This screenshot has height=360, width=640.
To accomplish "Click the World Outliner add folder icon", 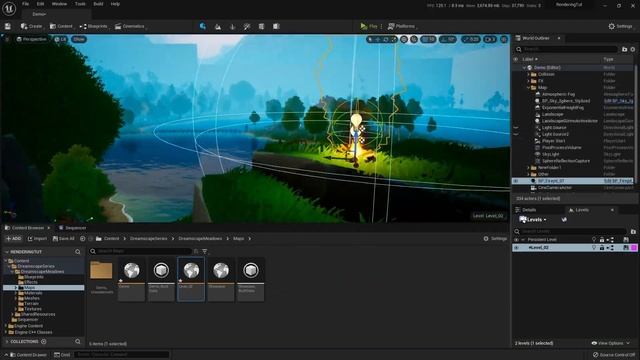I will point(624,49).
